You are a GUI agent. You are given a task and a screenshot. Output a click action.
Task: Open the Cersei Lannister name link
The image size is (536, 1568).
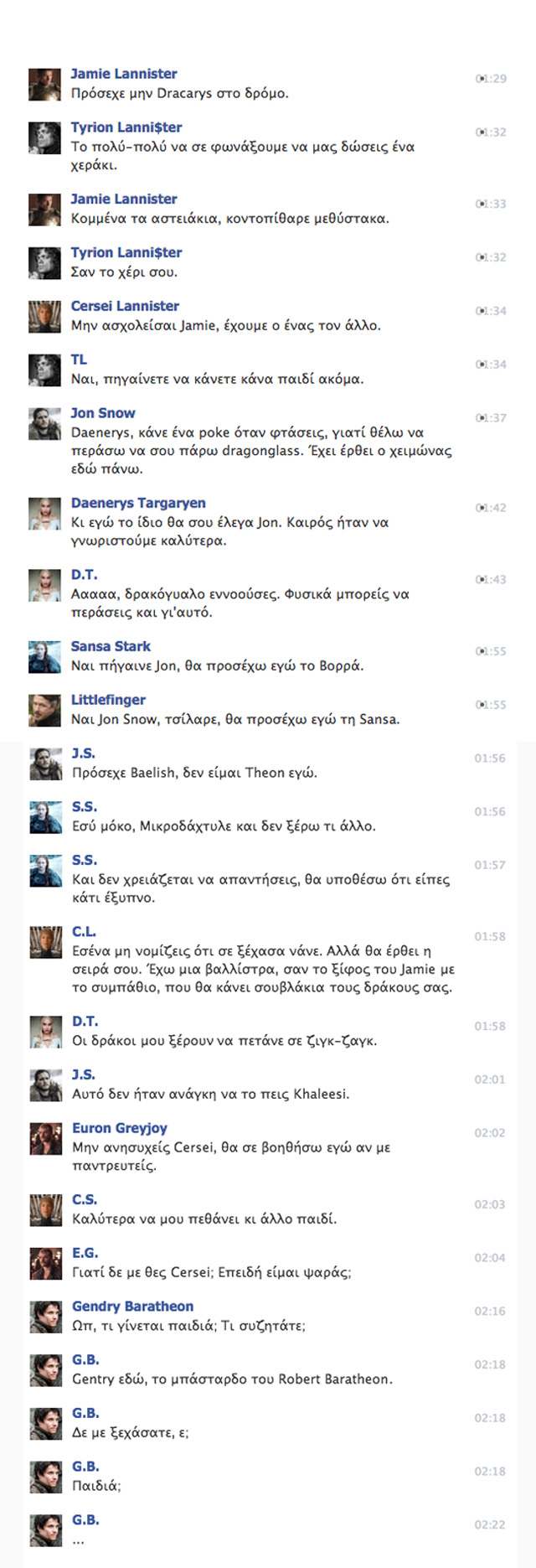point(125,306)
